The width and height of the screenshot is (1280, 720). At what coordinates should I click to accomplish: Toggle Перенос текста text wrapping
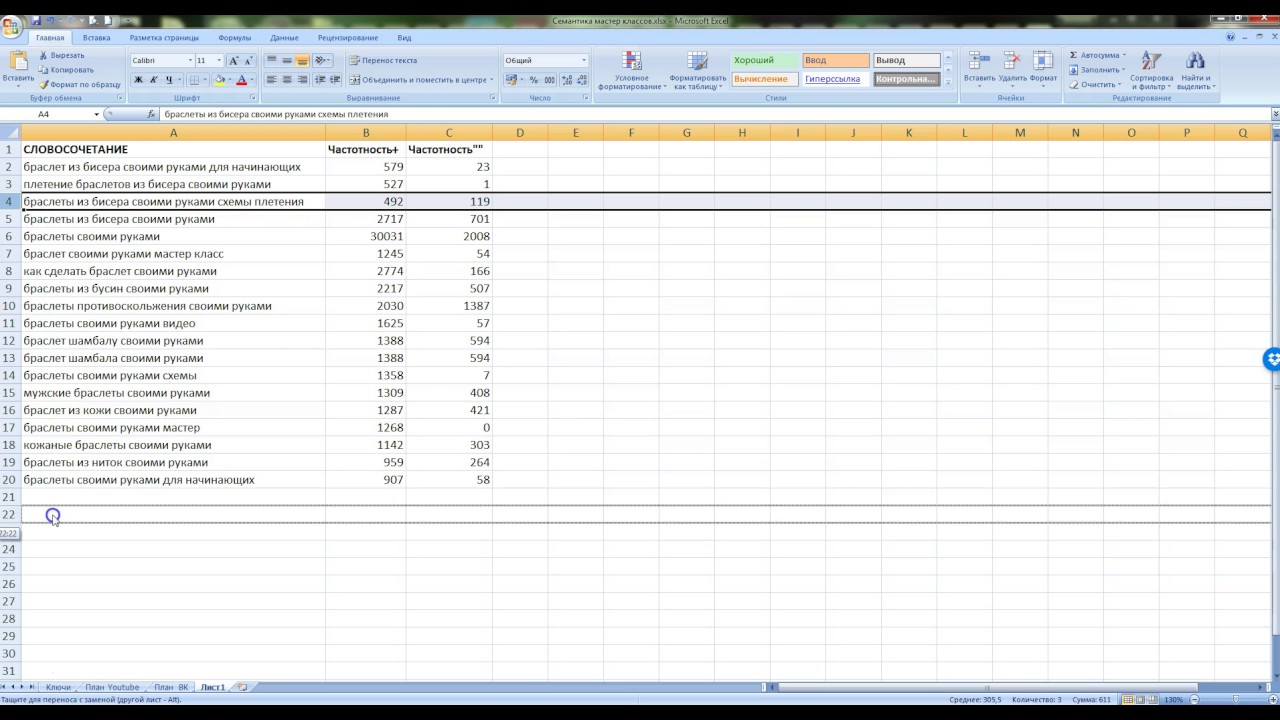383,61
